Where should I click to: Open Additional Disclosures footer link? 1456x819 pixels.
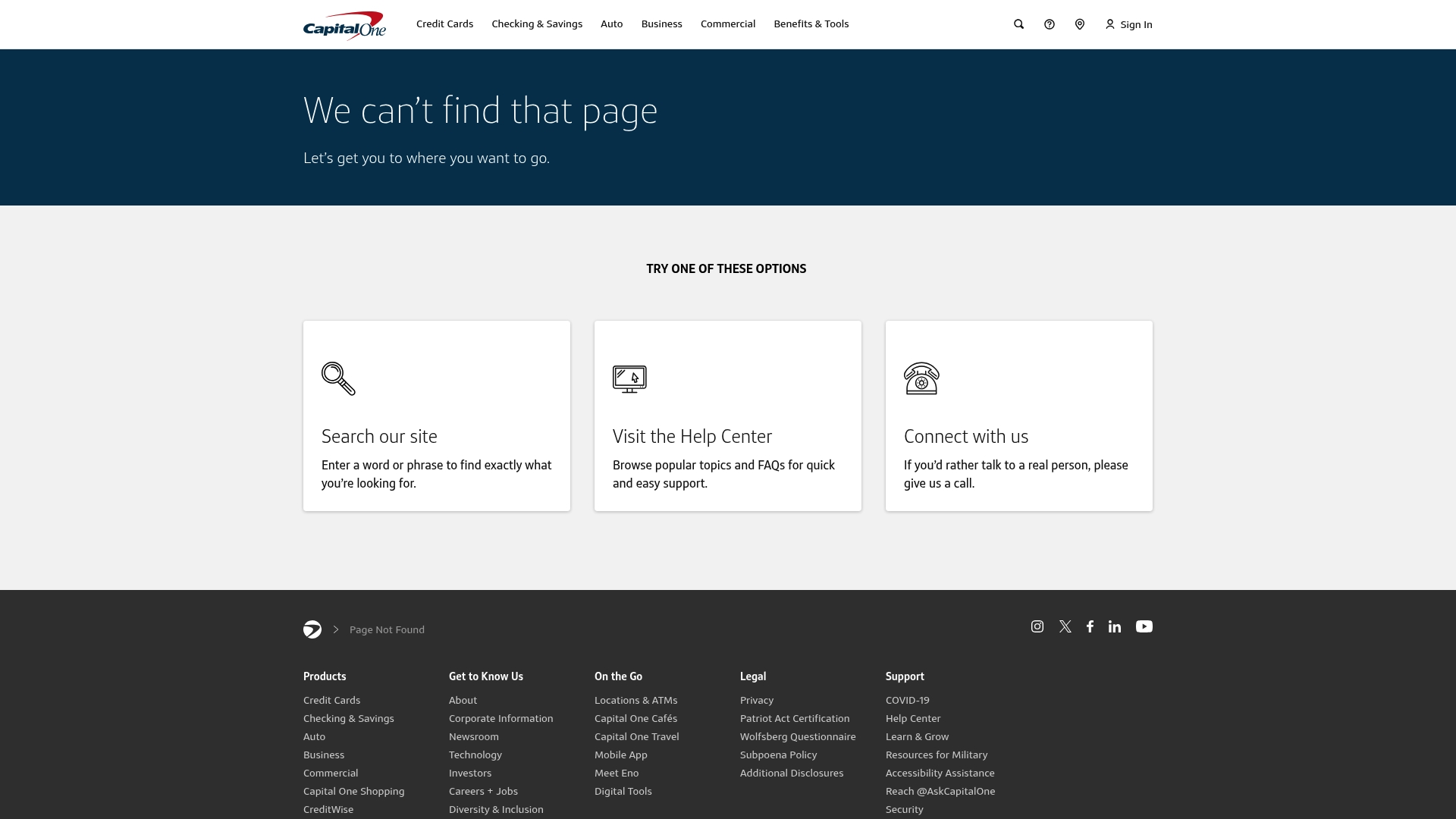792,773
